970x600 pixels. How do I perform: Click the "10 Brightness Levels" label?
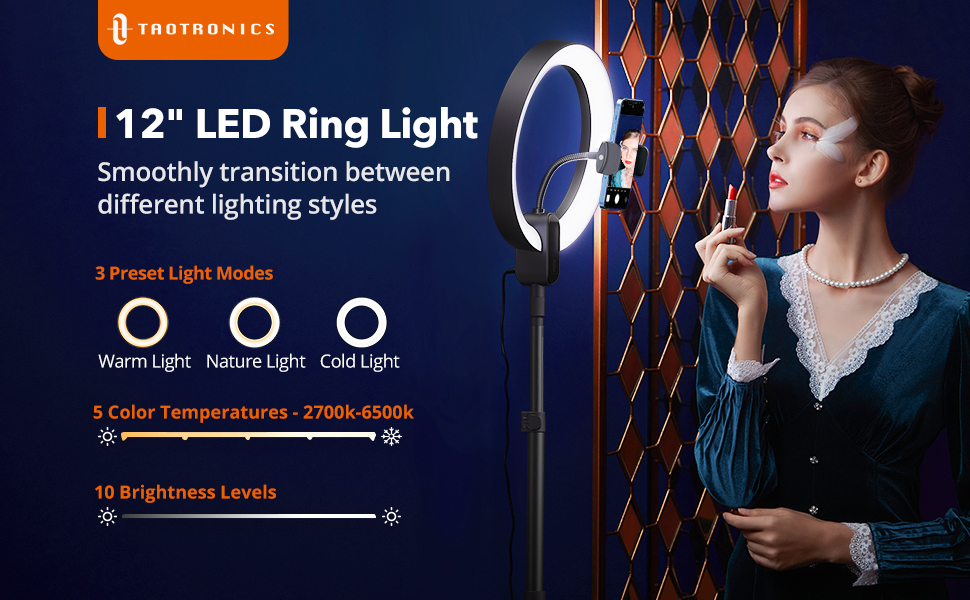[186, 492]
